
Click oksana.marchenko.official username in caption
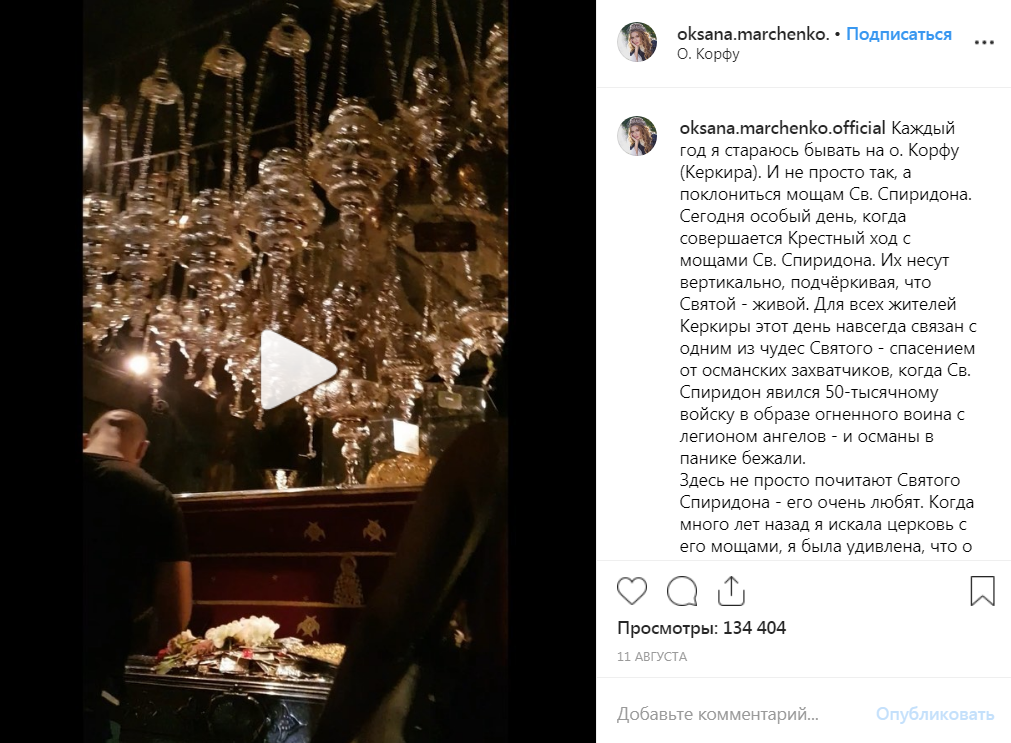[x=782, y=128]
